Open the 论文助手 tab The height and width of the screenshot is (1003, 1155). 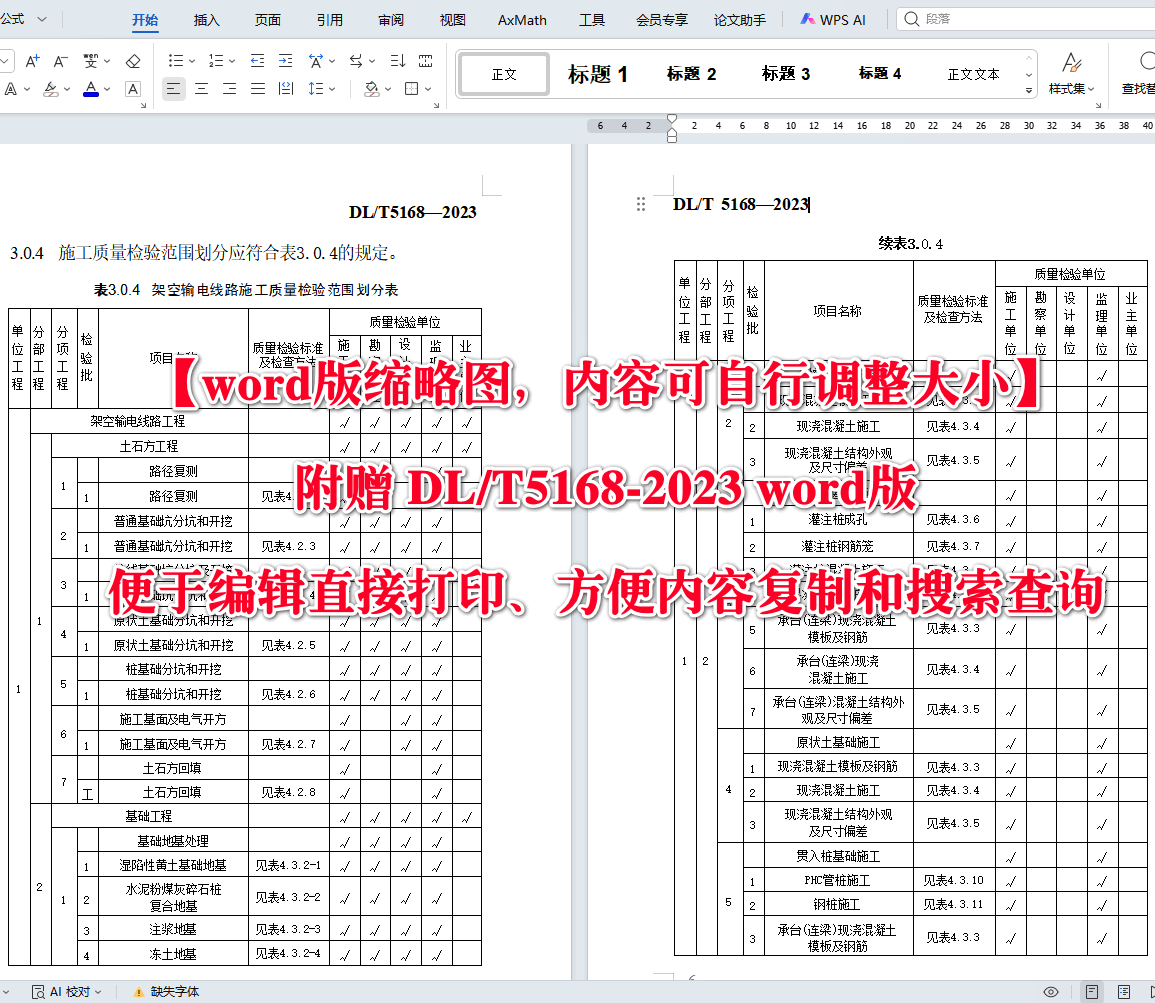[740, 20]
